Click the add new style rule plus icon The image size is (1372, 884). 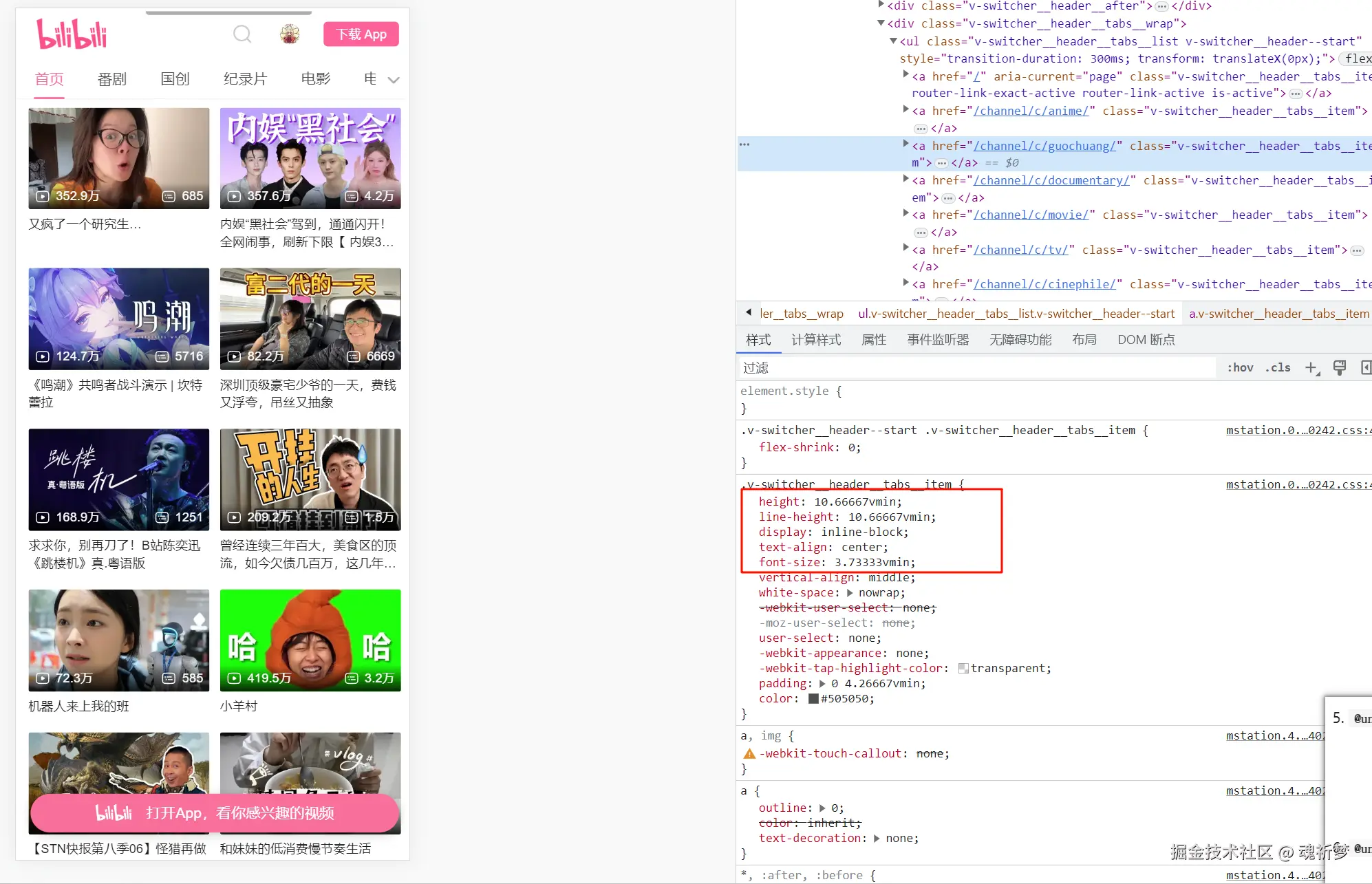(1311, 368)
